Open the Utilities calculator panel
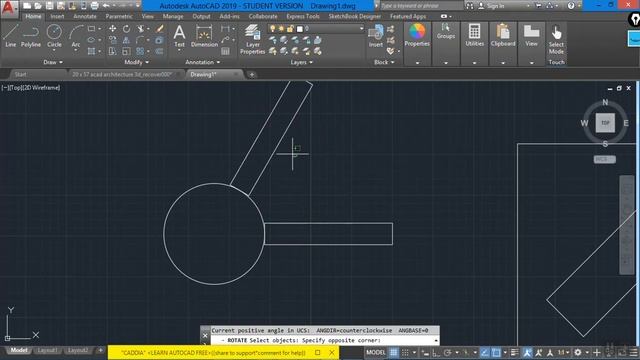The width and height of the screenshot is (640, 360). (x=474, y=35)
